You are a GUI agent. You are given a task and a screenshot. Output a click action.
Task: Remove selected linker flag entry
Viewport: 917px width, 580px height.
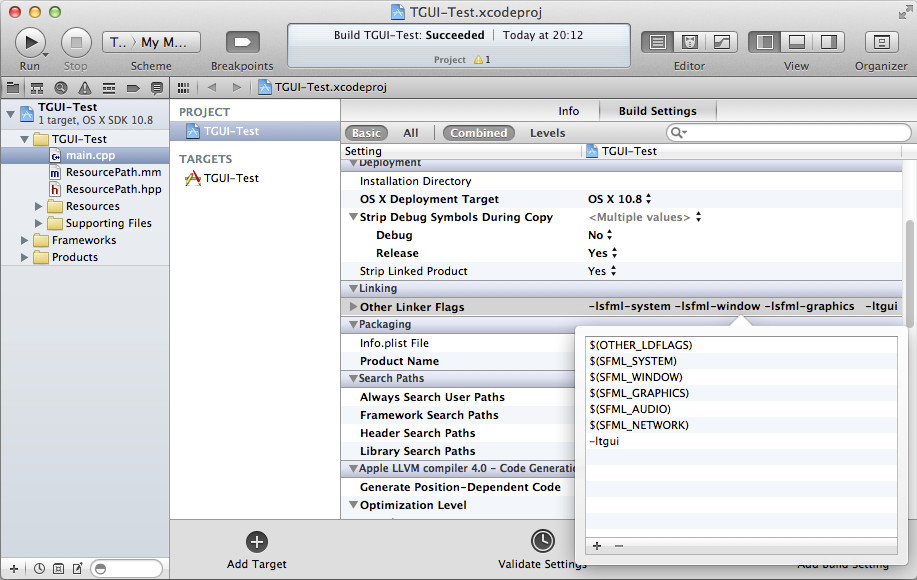tap(619, 546)
